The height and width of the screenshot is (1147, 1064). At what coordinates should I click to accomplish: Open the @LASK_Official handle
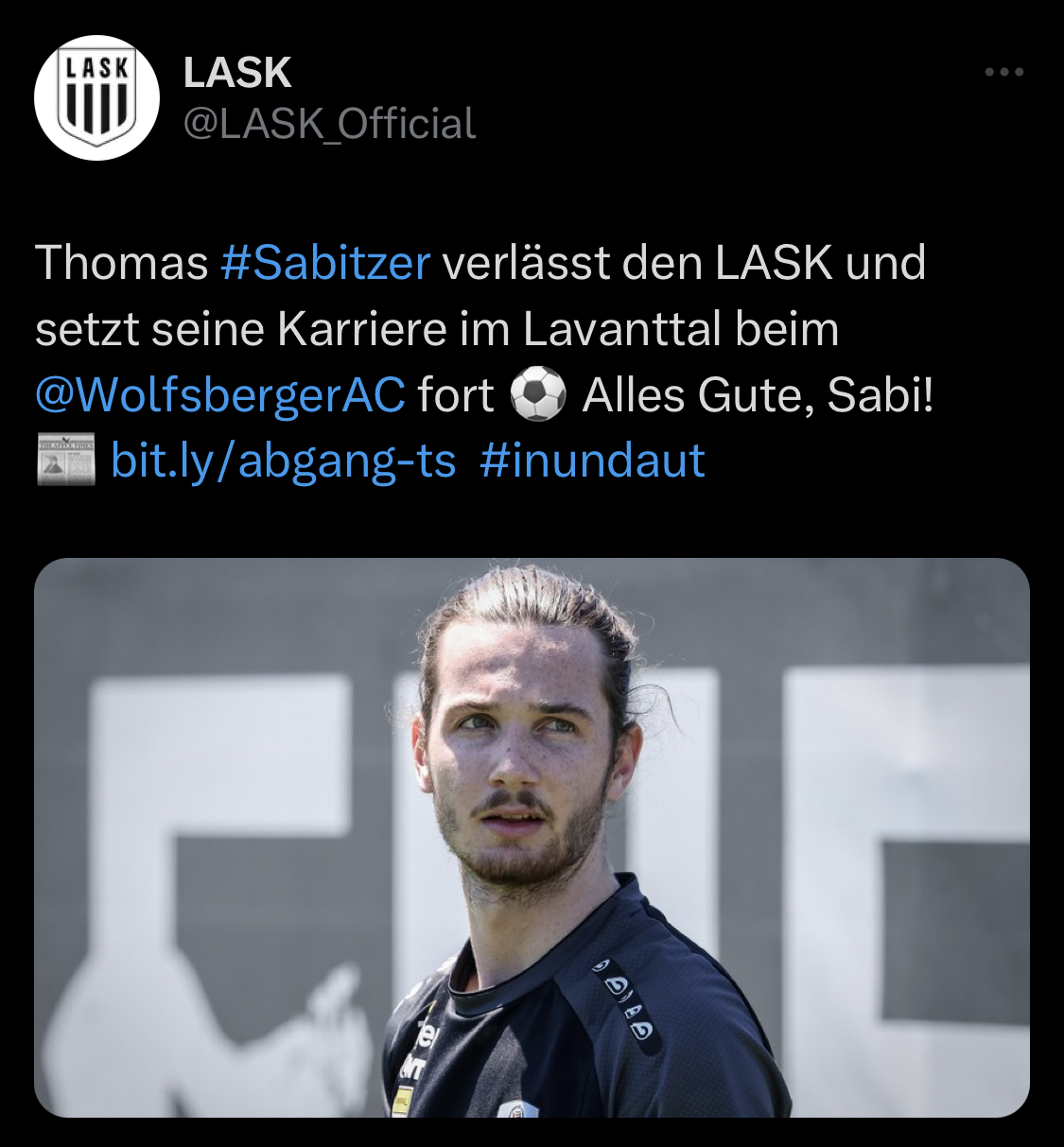(328, 124)
